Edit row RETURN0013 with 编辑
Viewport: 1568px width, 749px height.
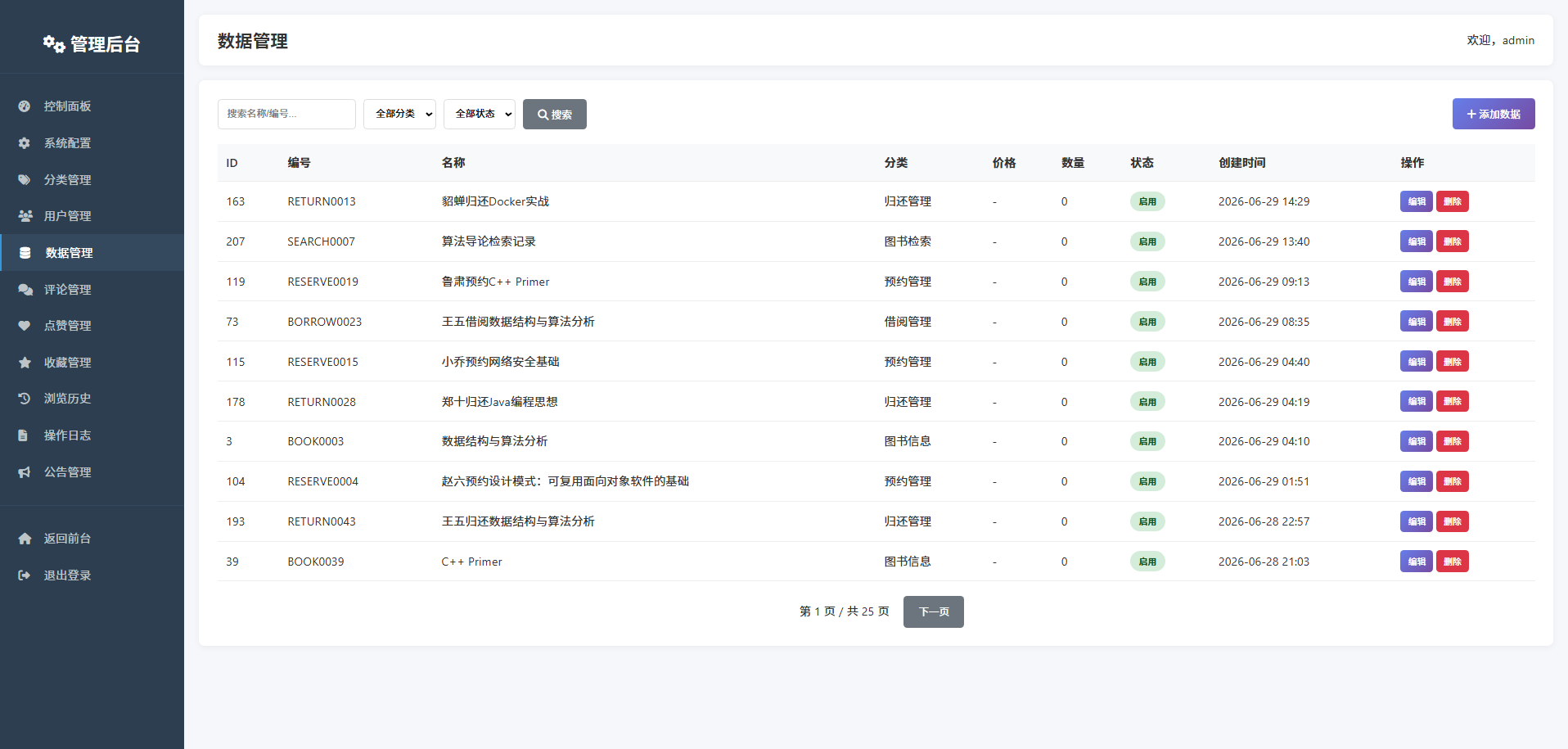click(1417, 201)
